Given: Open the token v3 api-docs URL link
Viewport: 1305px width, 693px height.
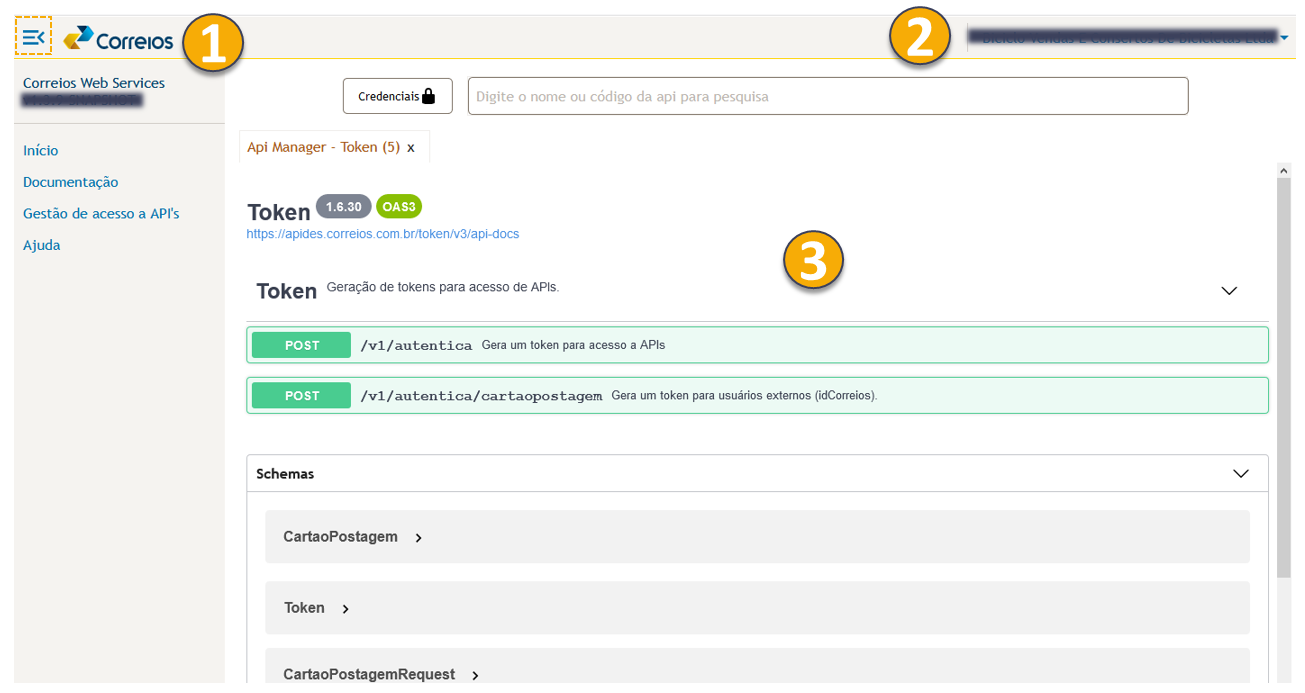Looking at the screenshot, I should [383, 234].
